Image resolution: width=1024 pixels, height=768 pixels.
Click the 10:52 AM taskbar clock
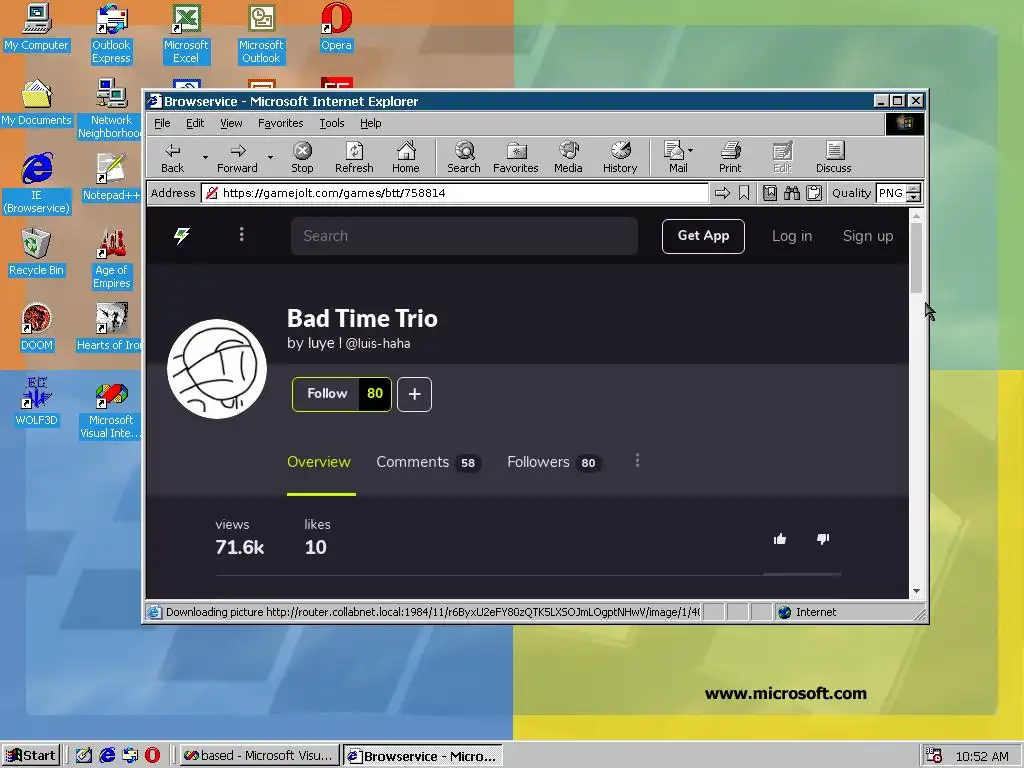tap(982, 756)
